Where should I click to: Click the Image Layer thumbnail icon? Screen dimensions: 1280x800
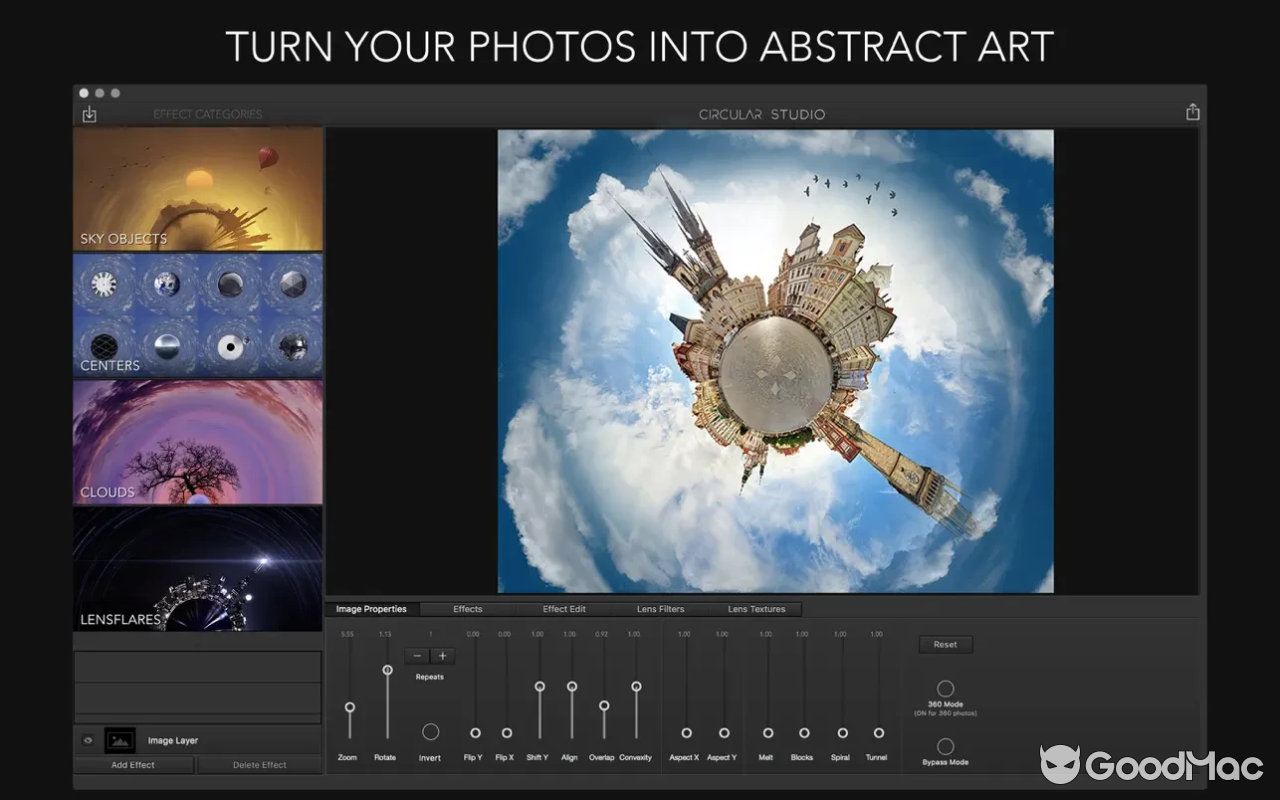point(120,741)
